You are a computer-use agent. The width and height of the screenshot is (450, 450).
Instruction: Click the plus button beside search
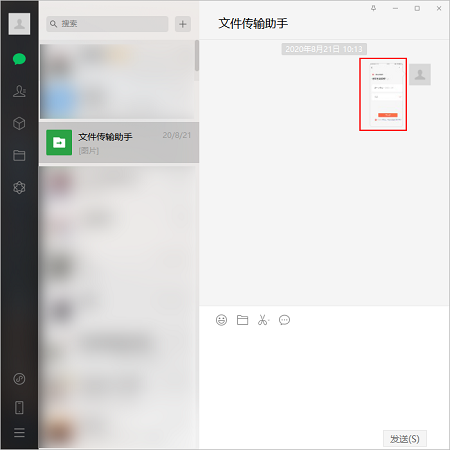pos(183,24)
